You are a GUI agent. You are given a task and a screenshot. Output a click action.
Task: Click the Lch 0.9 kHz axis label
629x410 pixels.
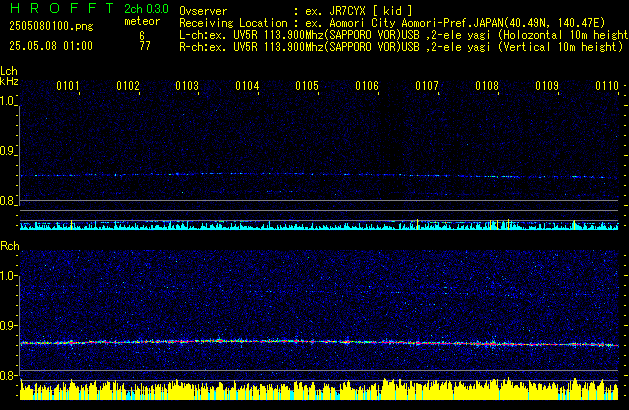click(7, 151)
